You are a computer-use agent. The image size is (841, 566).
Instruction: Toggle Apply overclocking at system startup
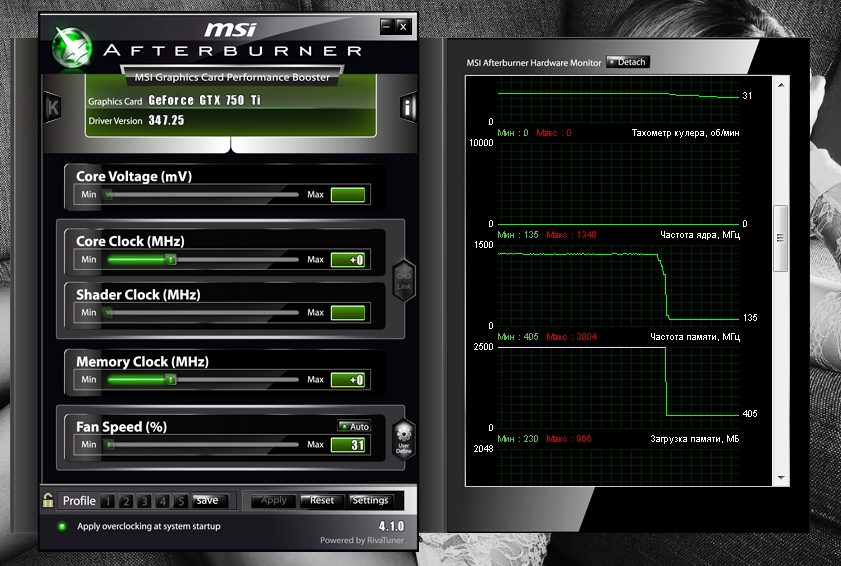click(x=62, y=526)
